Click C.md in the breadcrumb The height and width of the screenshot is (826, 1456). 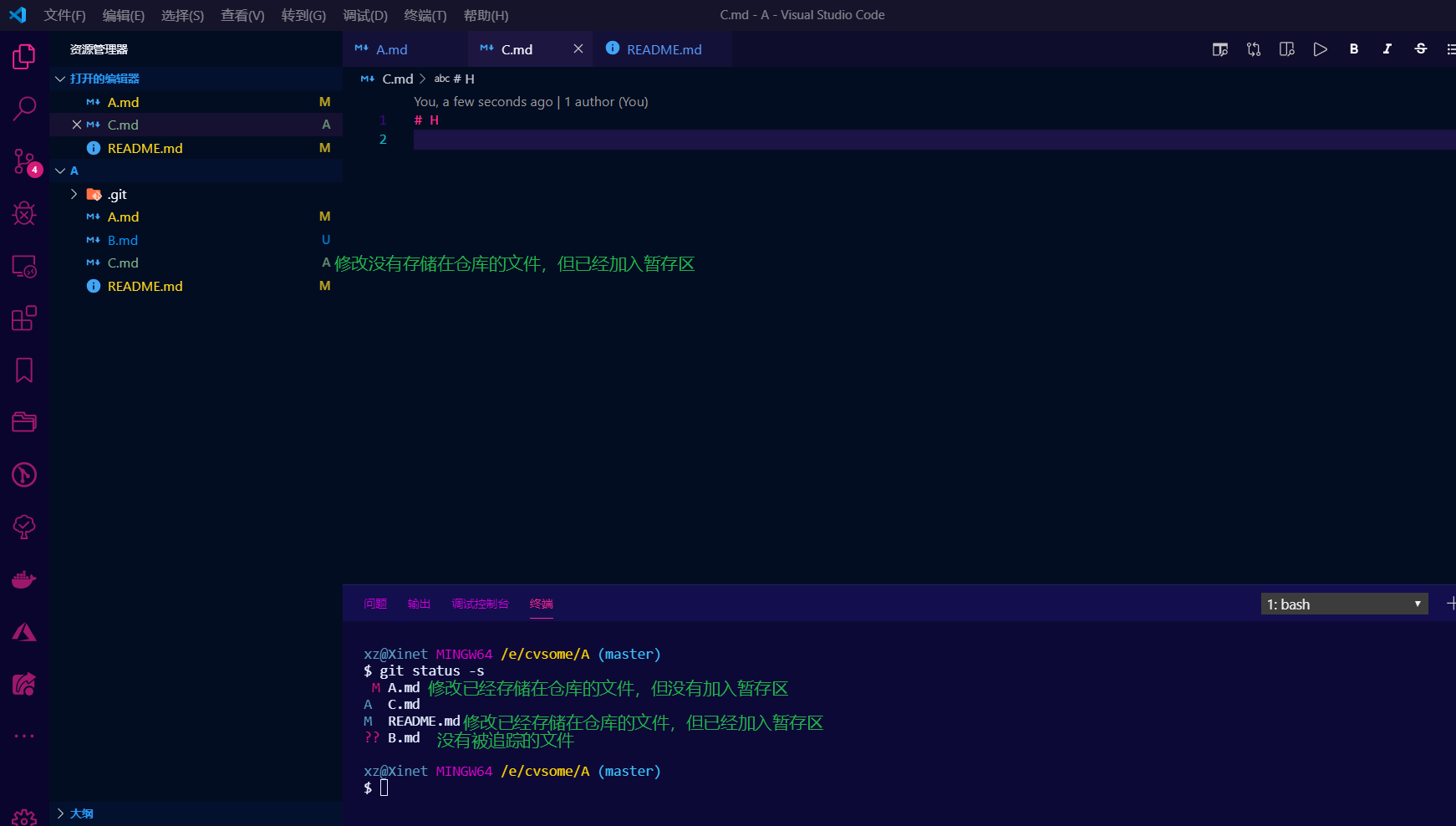point(398,79)
